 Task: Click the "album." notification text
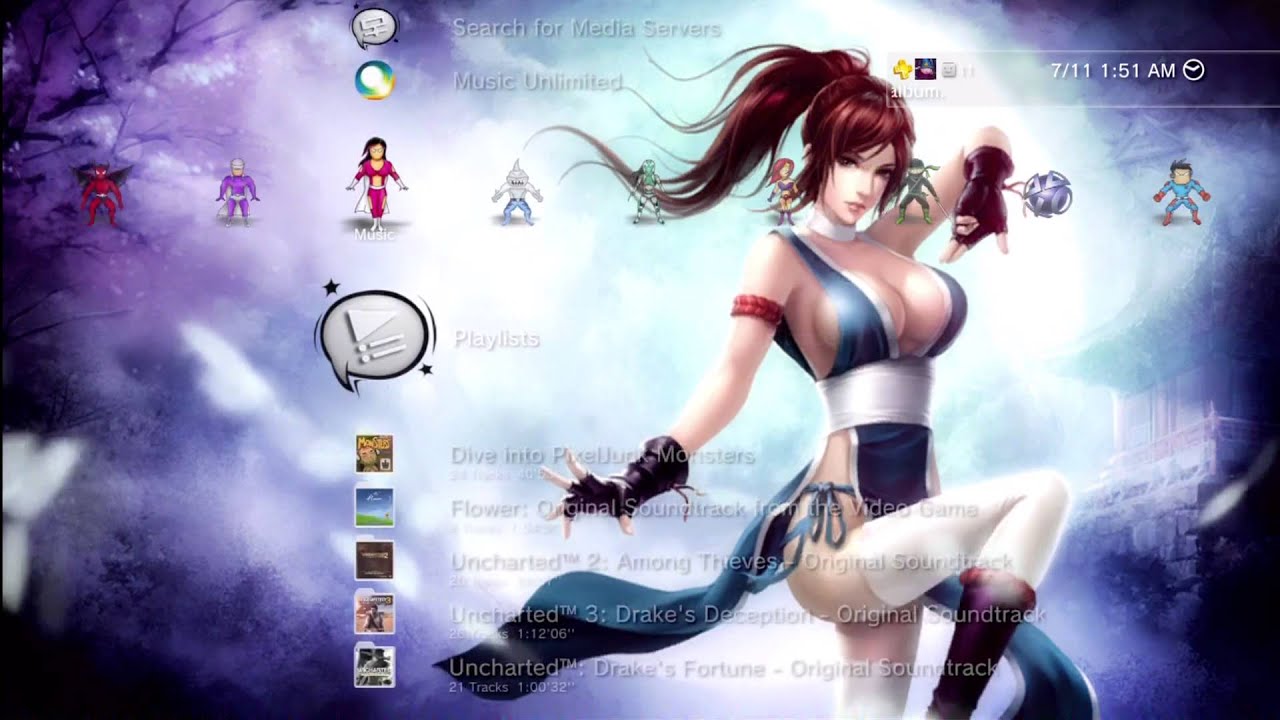click(x=917, y=91)
